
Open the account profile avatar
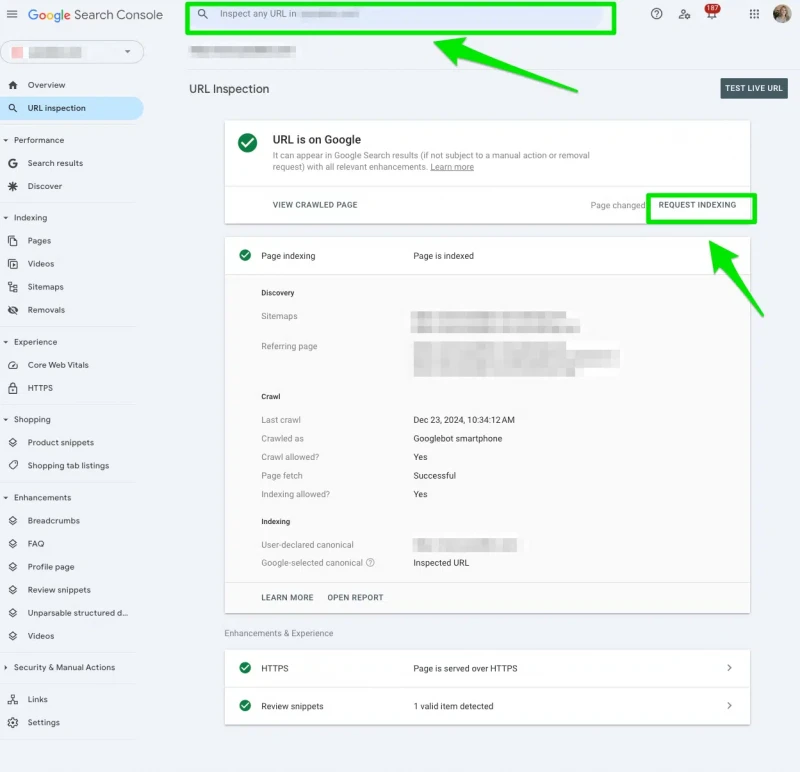coord(782,14)
